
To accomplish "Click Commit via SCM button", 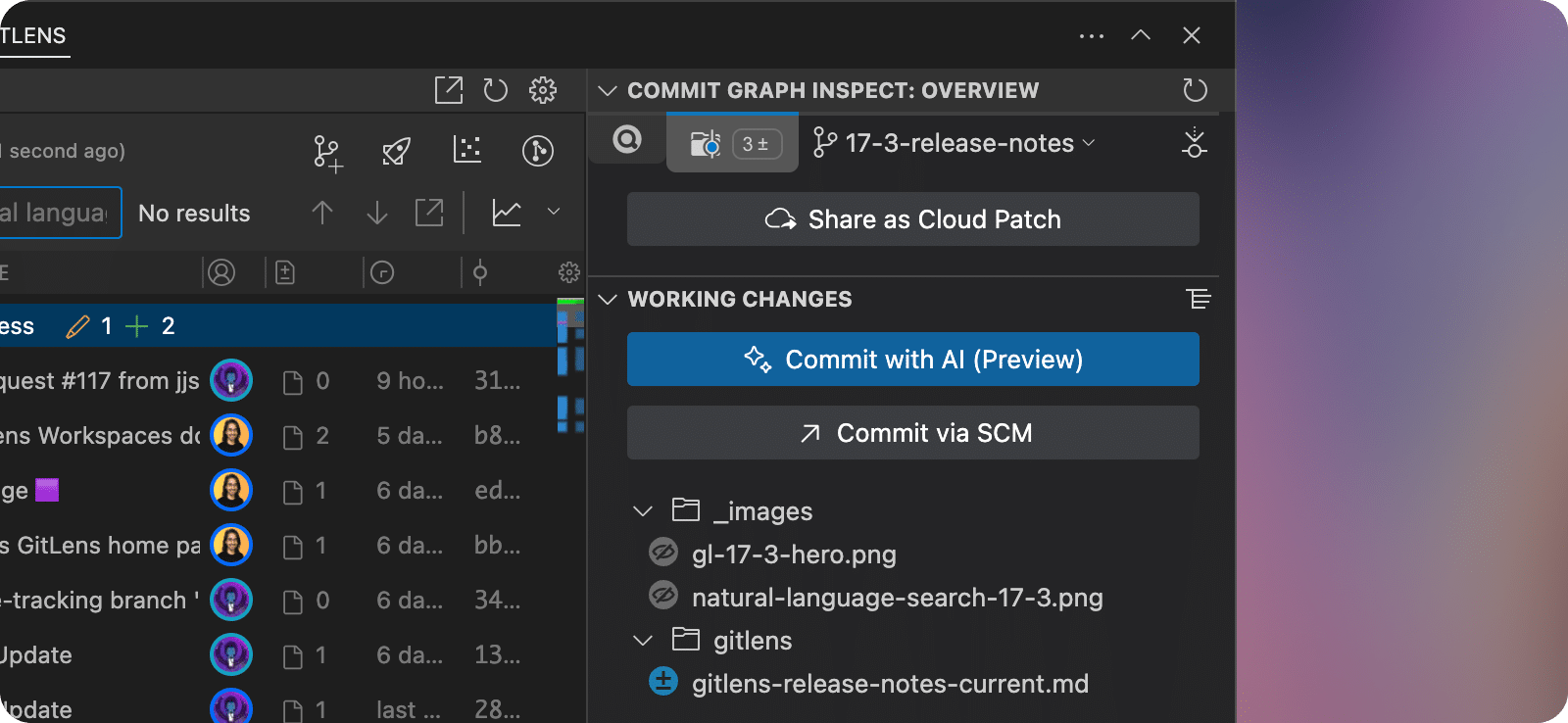I will click(913, 433).
